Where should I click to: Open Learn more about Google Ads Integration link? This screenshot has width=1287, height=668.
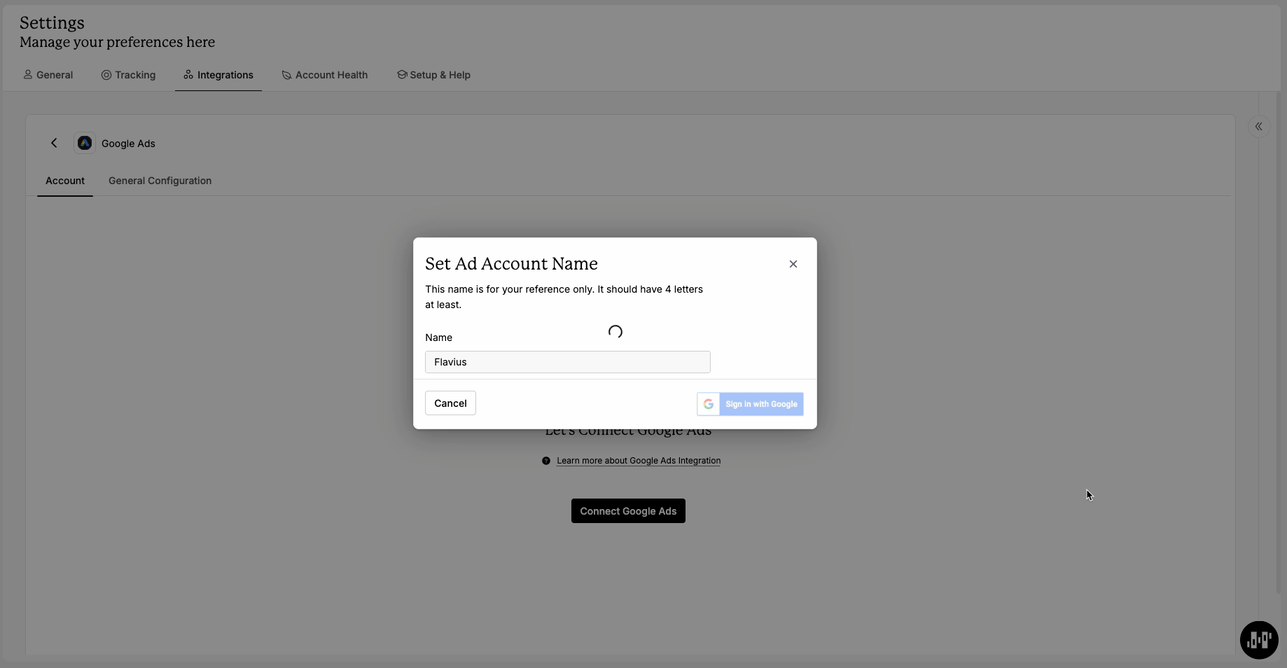point(638,461)
